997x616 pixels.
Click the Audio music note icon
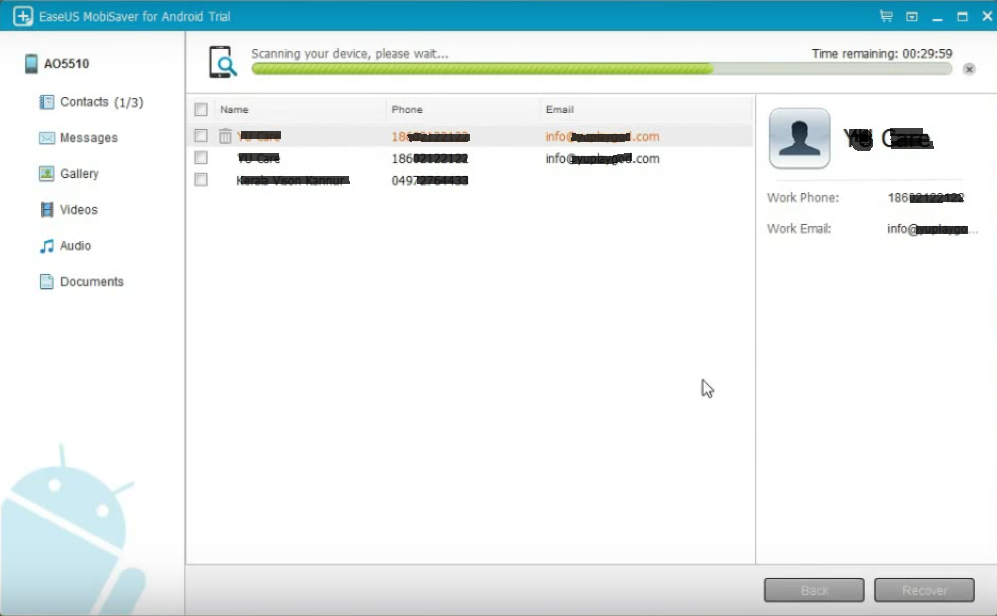point(46,246)
